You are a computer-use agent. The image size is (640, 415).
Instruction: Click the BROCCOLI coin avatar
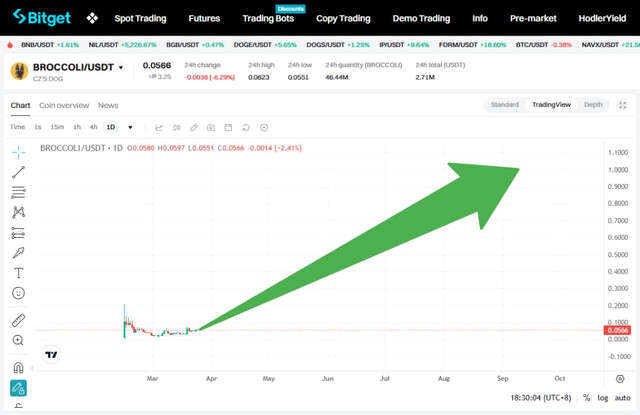tap(19, 71)
